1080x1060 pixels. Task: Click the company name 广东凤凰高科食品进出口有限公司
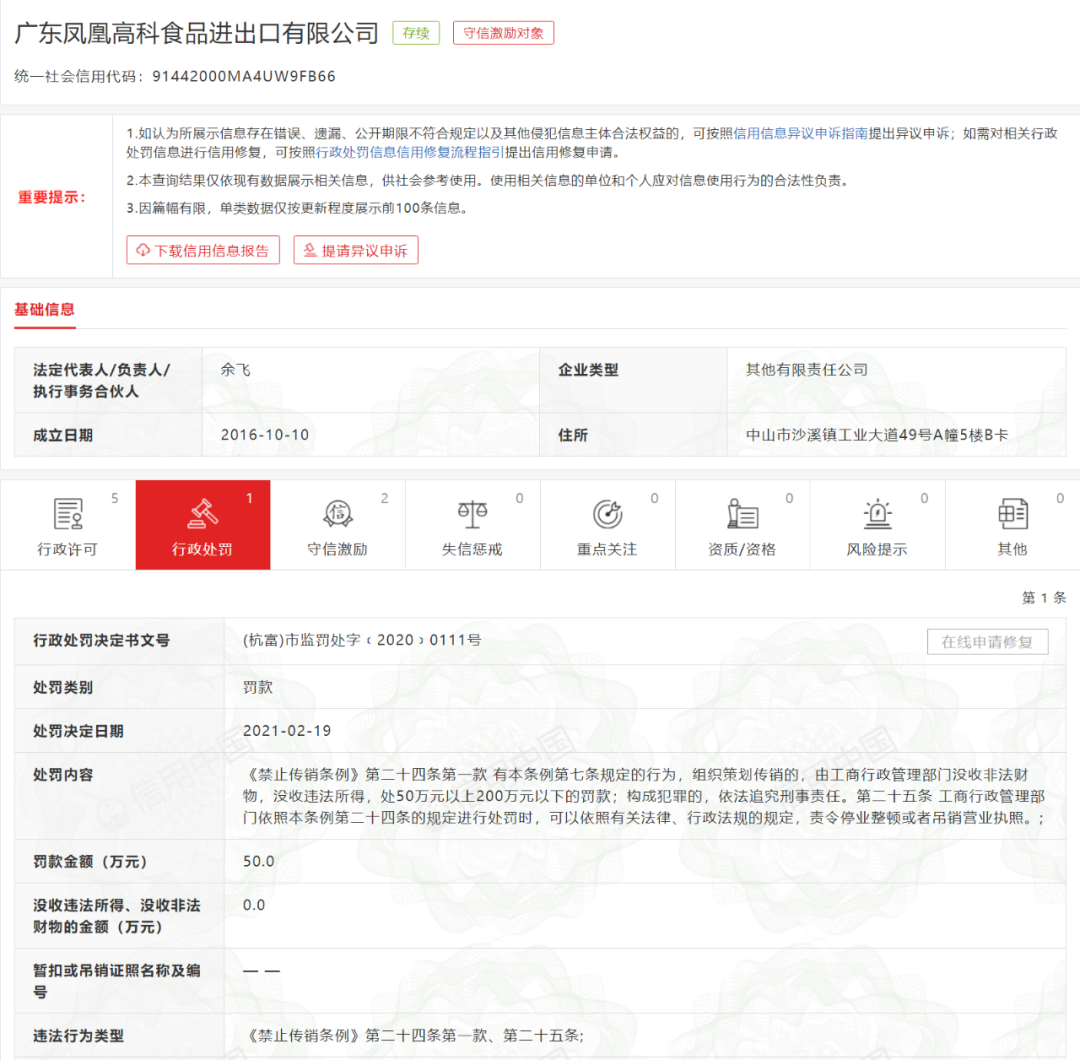coord(196,32)
